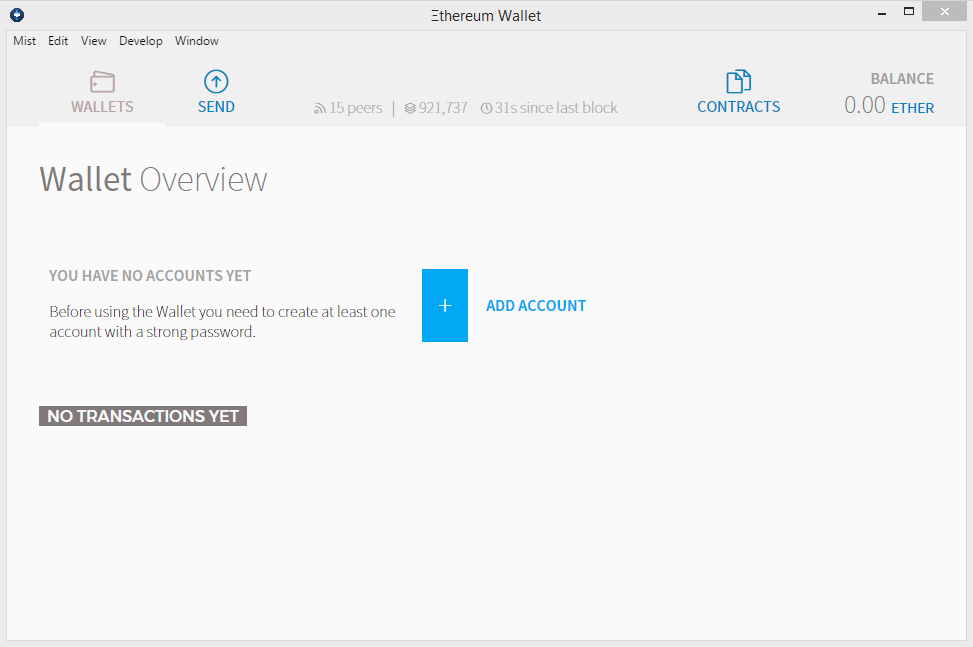
Task: Click the YOU HAVE NO ACCOUNTS YET heading
Action: click(x=150, y=275)
